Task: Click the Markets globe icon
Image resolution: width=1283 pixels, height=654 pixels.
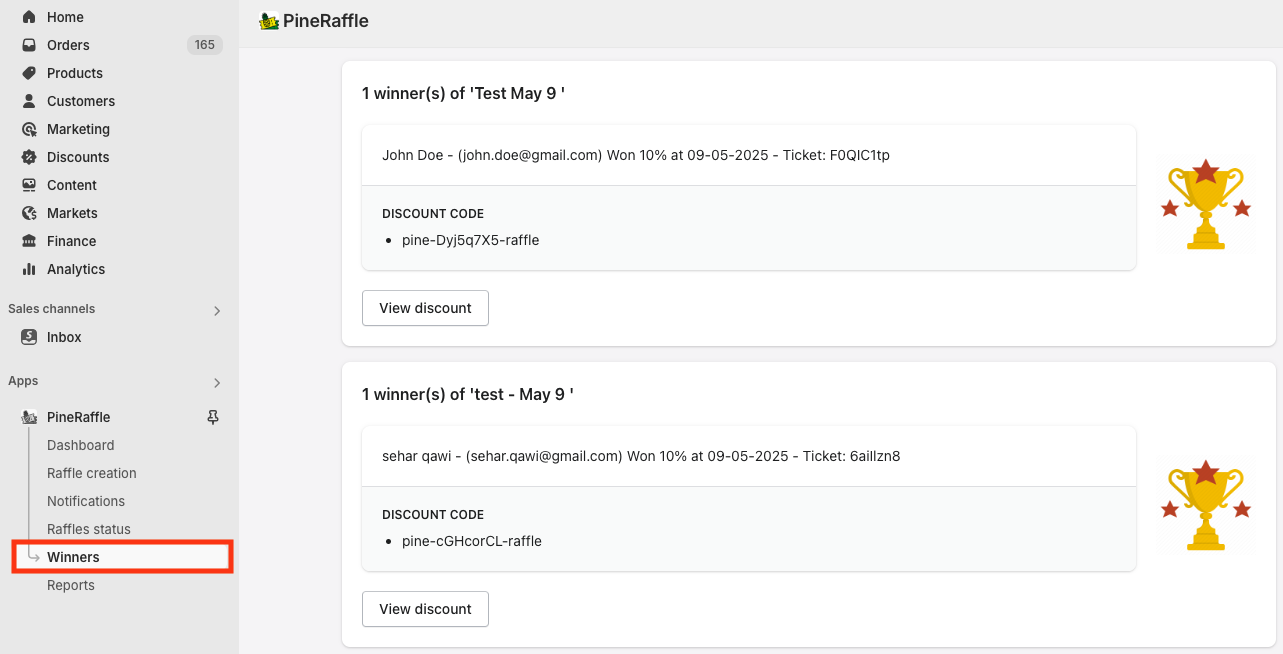Action: pos(29,213)
